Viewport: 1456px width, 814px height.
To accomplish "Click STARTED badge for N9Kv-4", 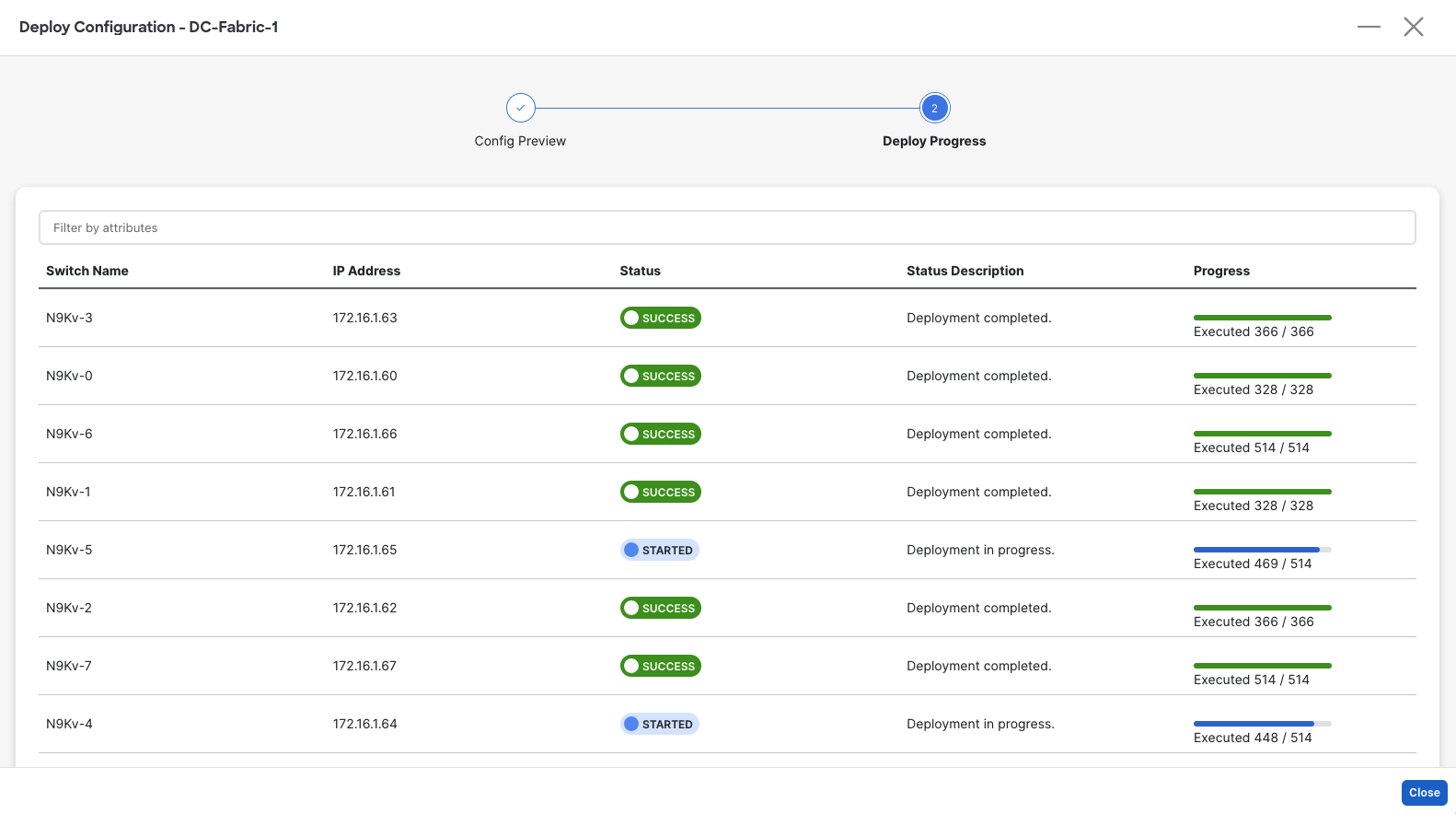I will [x=659, y=724].
